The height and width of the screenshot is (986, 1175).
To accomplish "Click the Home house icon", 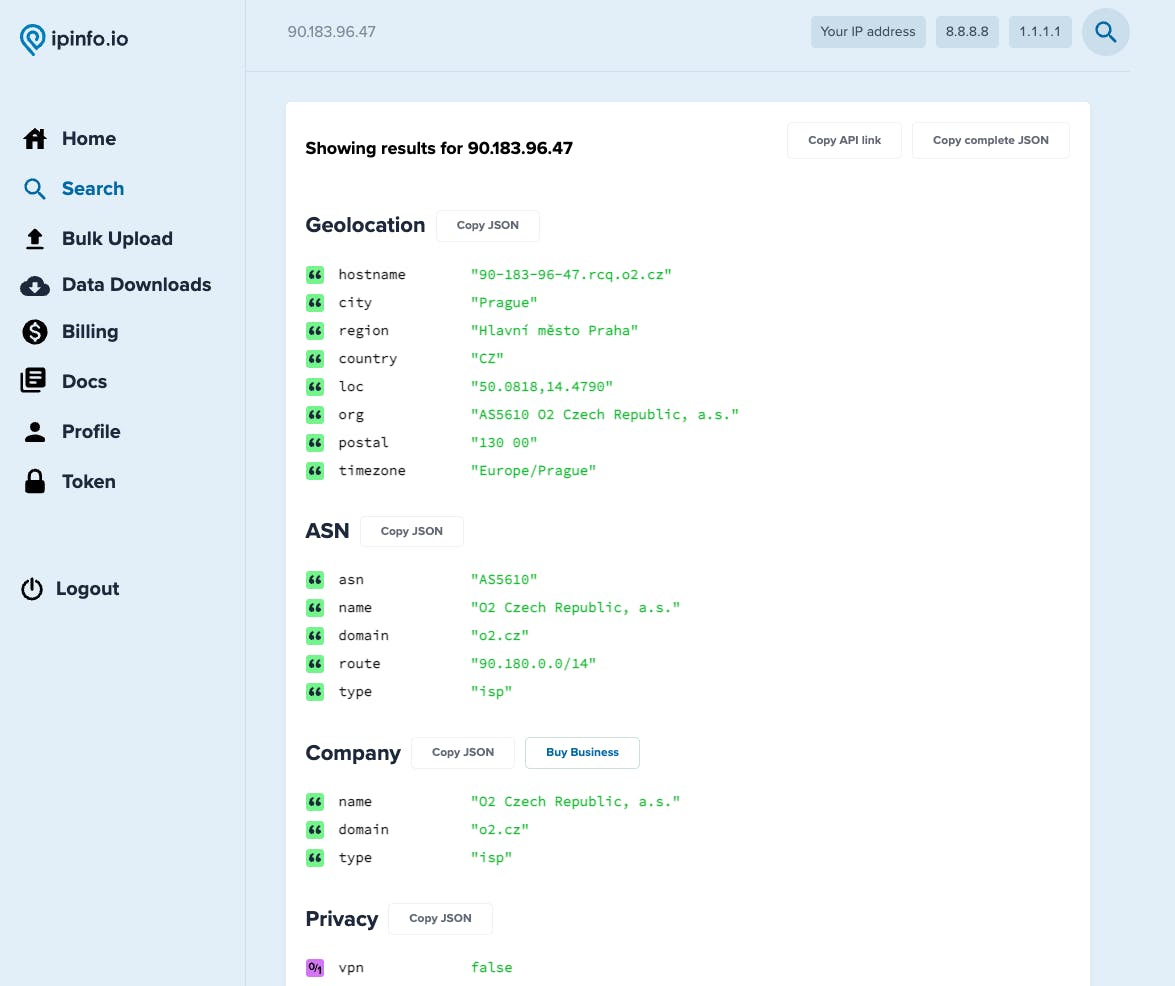I will [x=34, y=139].
